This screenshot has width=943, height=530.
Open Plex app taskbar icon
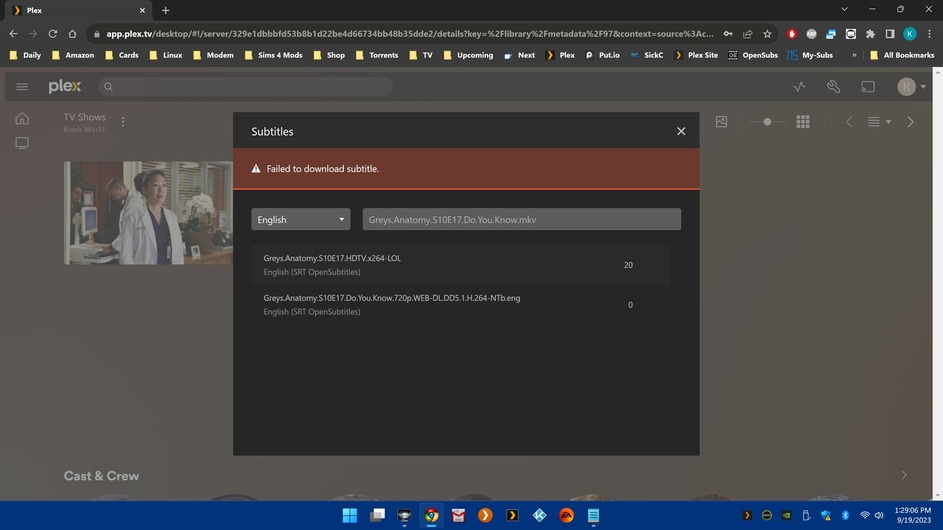click(x=512, y=515)
